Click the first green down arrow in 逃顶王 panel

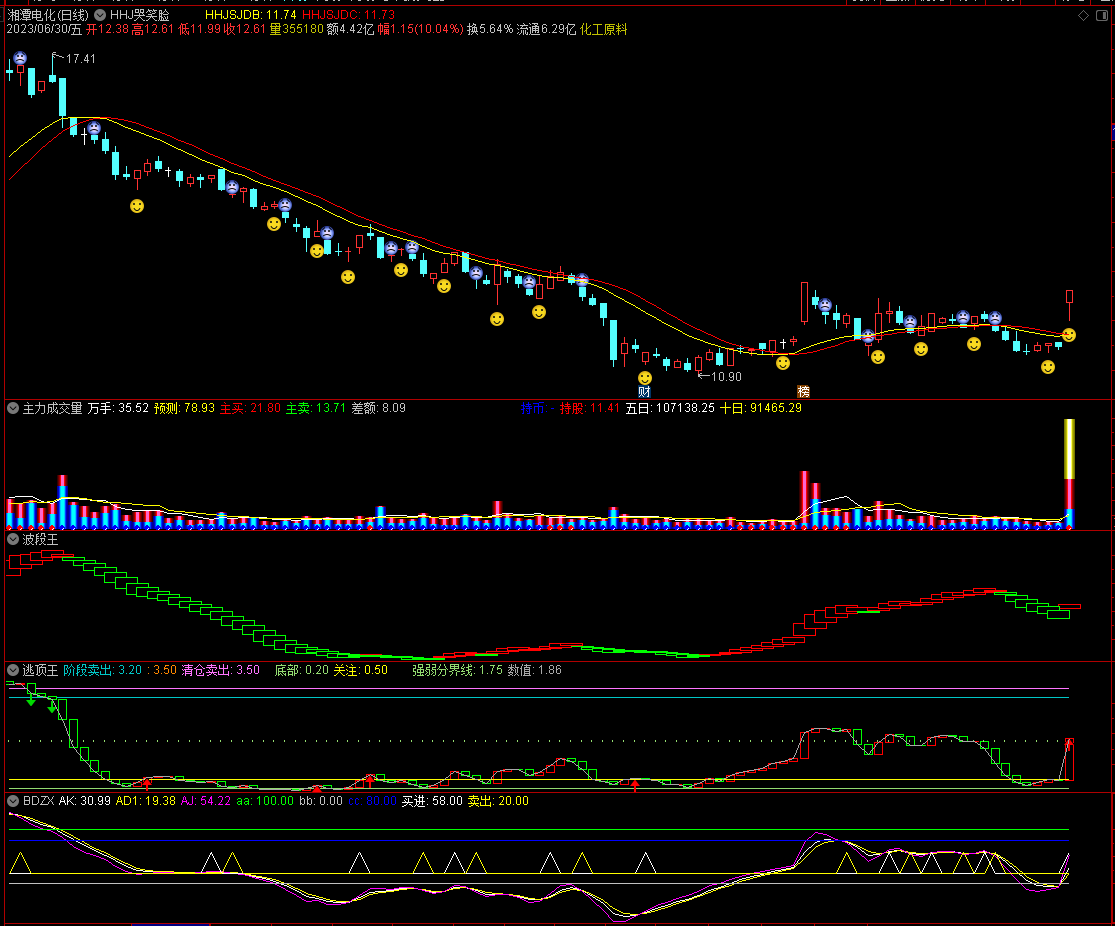tap(31, 701)
